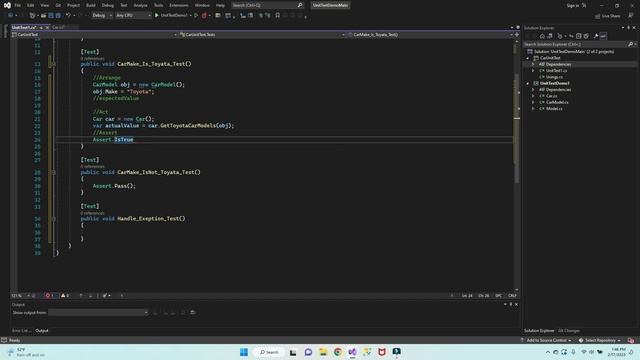Click Show All Files icon in Solution Explorer
Screen dimensions: 640x360
(x=586, y=36)
